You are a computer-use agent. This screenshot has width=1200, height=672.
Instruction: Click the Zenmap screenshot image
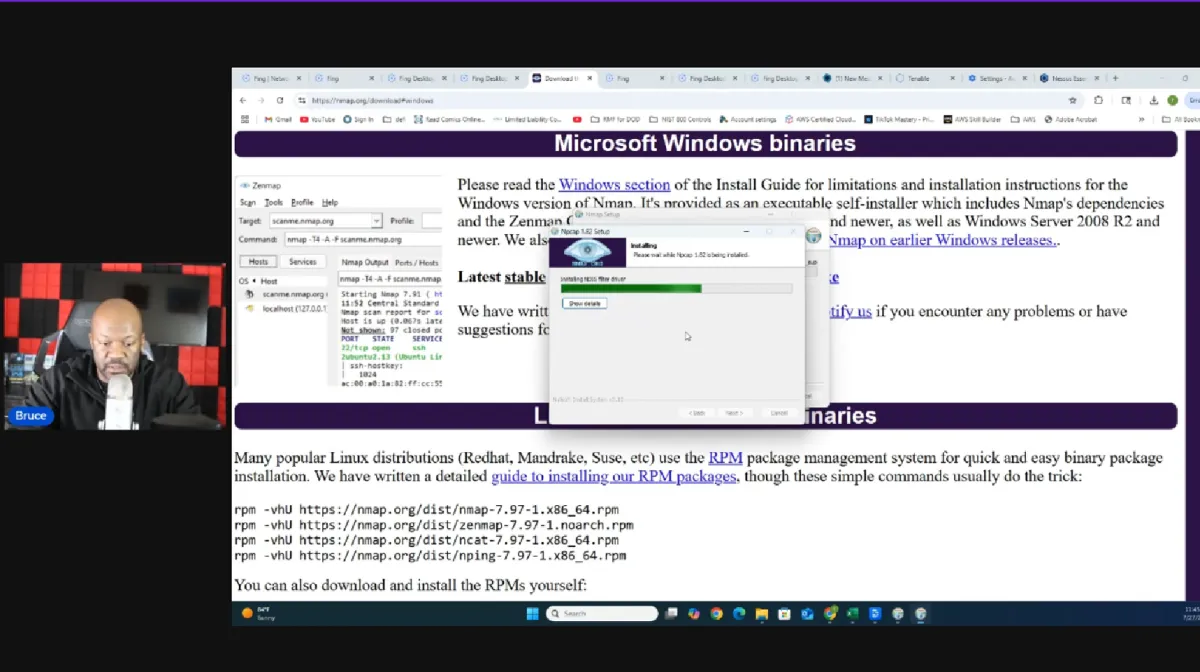(x=338, y=283)
